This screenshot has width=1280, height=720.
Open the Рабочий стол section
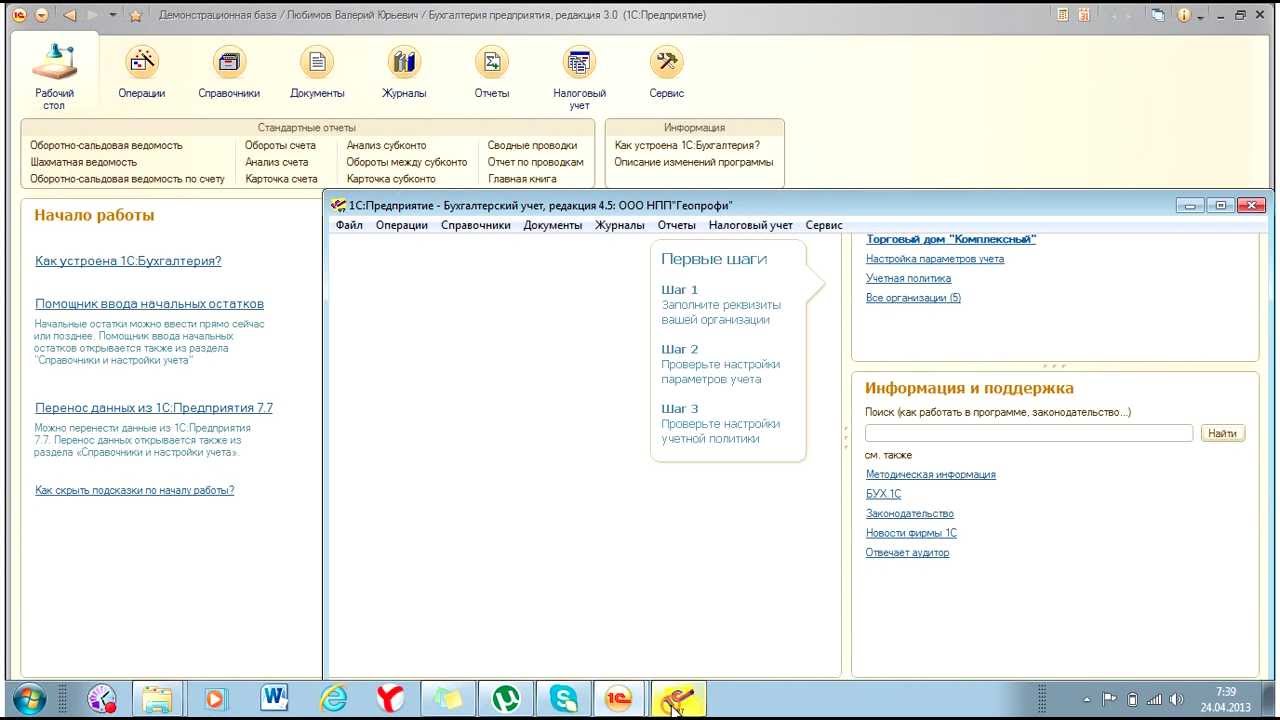pyautogui.click(x=54, y=77)
